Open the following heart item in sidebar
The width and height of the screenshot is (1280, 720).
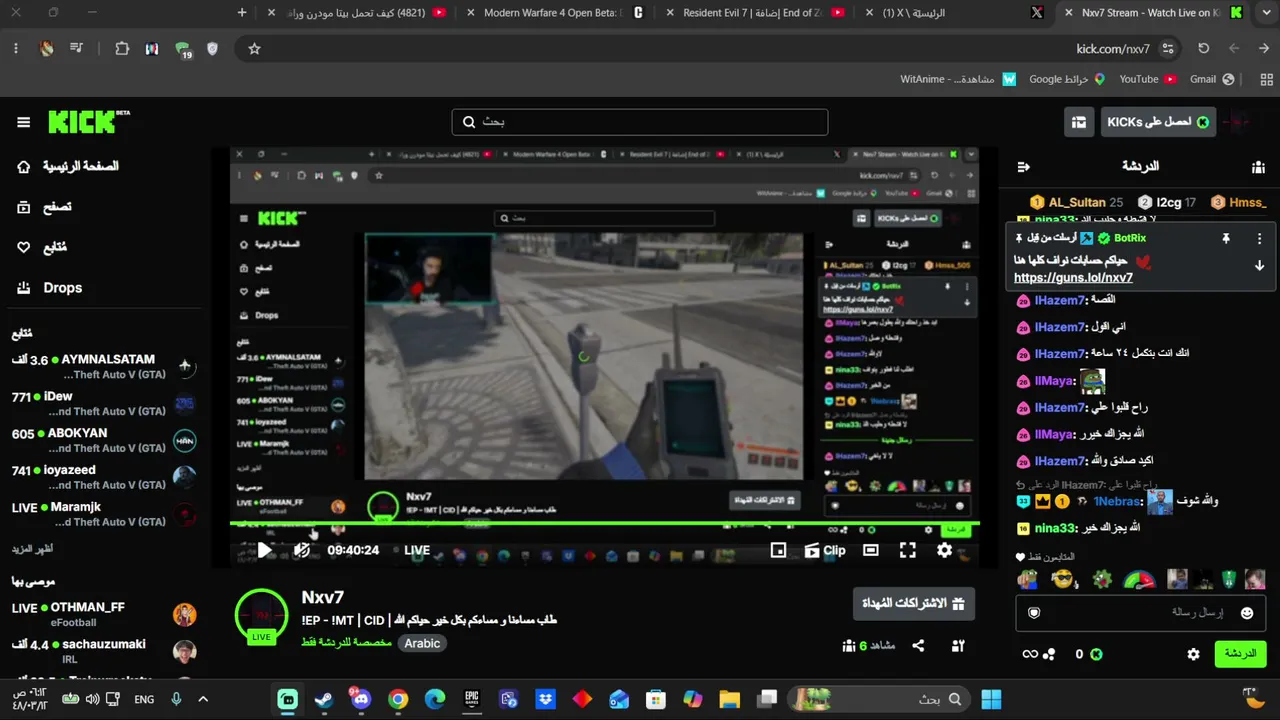[42, 247]
